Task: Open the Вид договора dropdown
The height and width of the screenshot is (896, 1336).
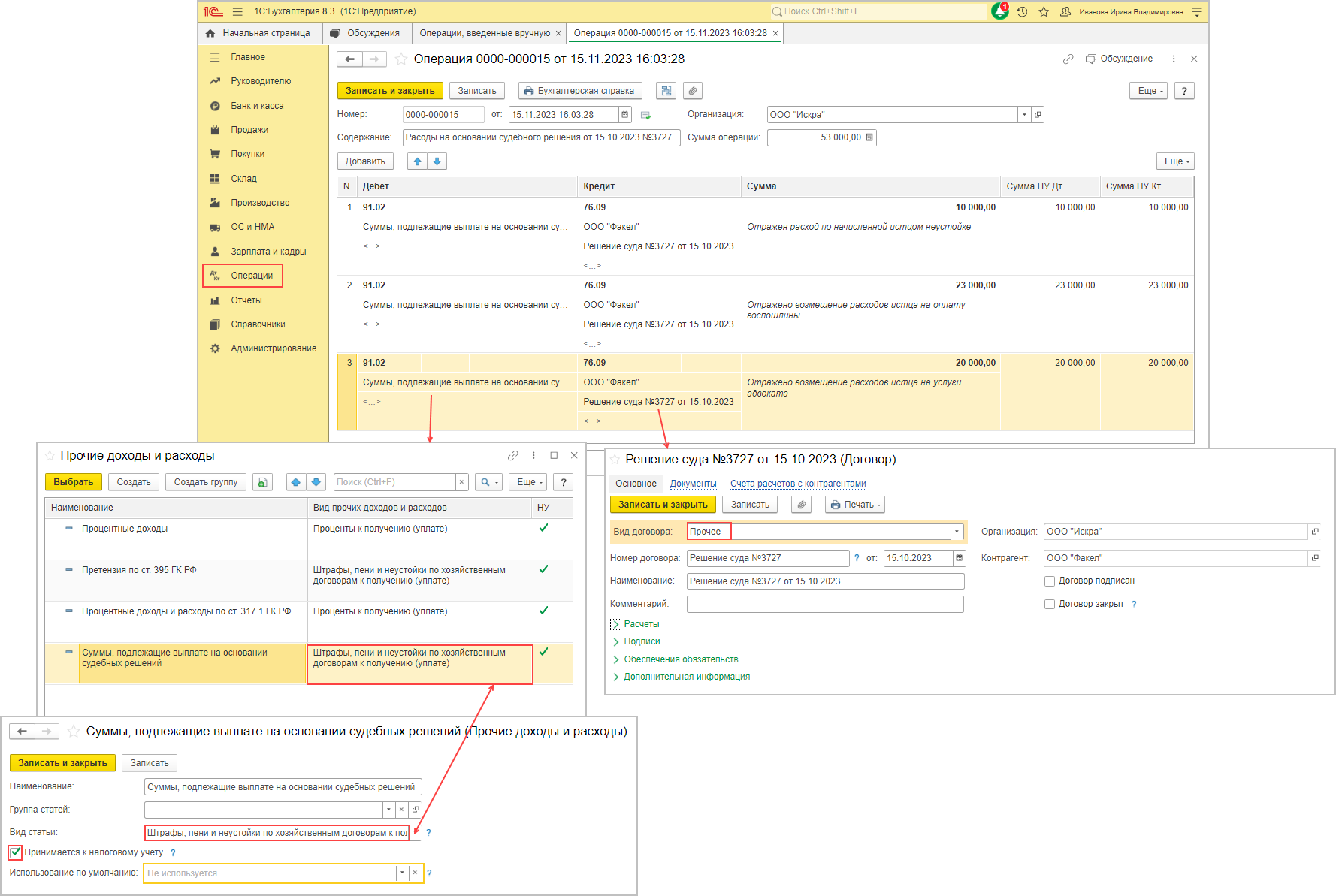Action: pyautogui.click(x=957, y=532)
